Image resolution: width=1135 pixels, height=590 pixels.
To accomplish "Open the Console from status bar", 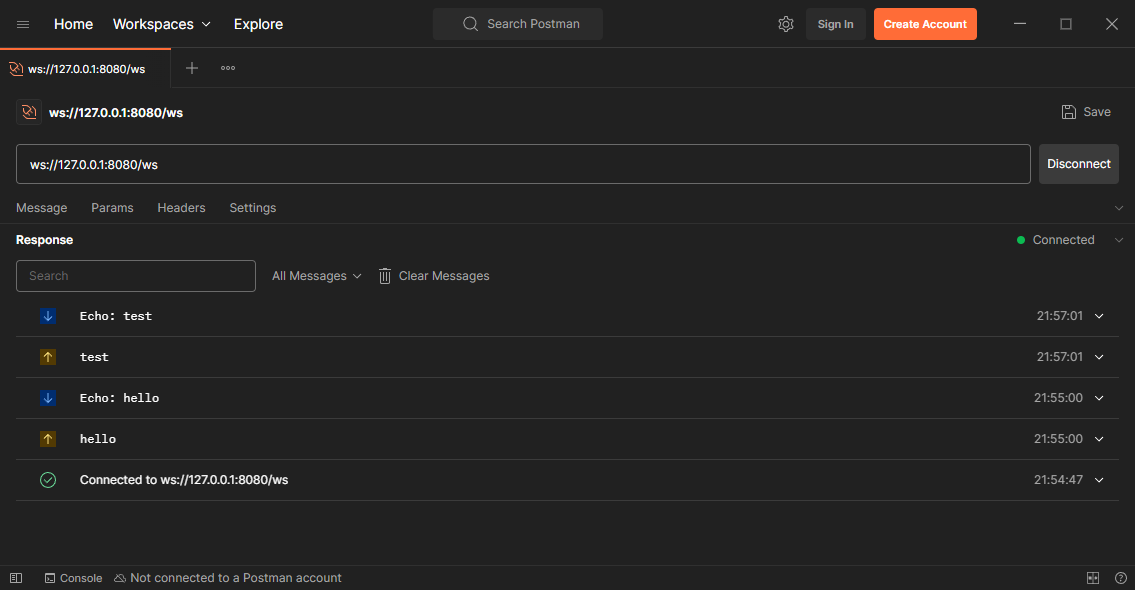I will pyautogui.click(x=73, y=578).
